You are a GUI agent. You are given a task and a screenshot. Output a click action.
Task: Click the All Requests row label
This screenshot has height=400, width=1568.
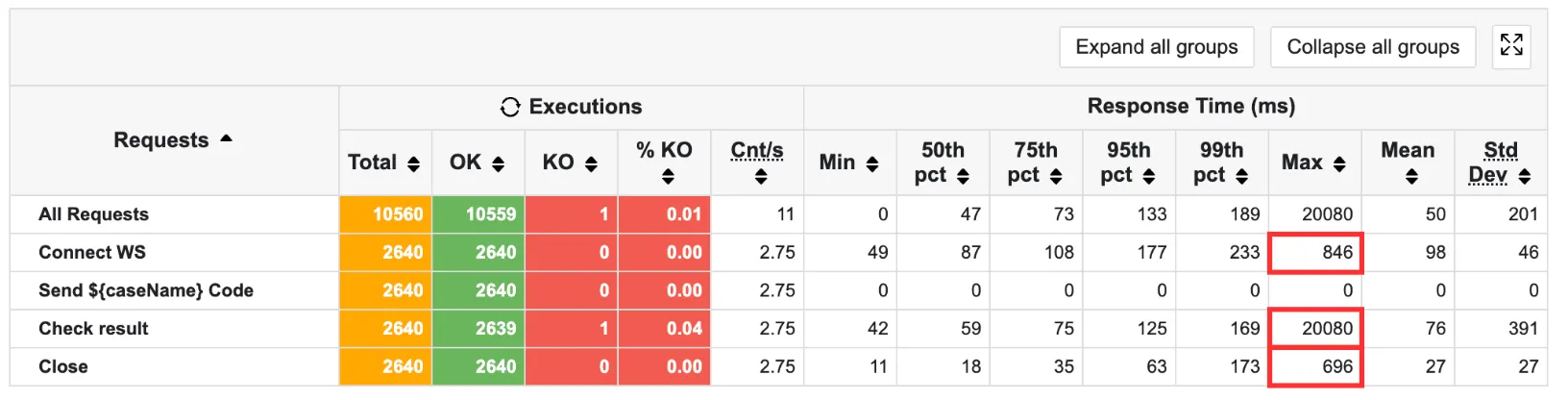pos(93,214)
